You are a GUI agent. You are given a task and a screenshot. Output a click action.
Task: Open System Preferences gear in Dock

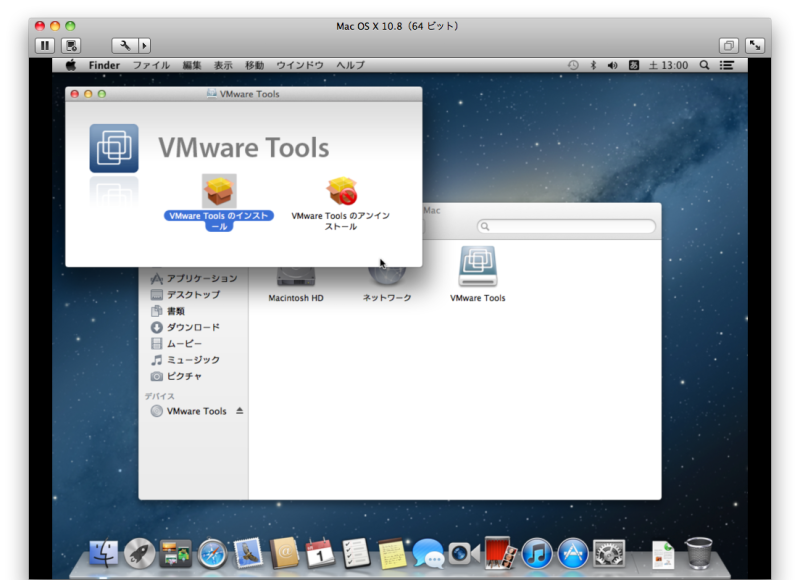coord(609,553)
